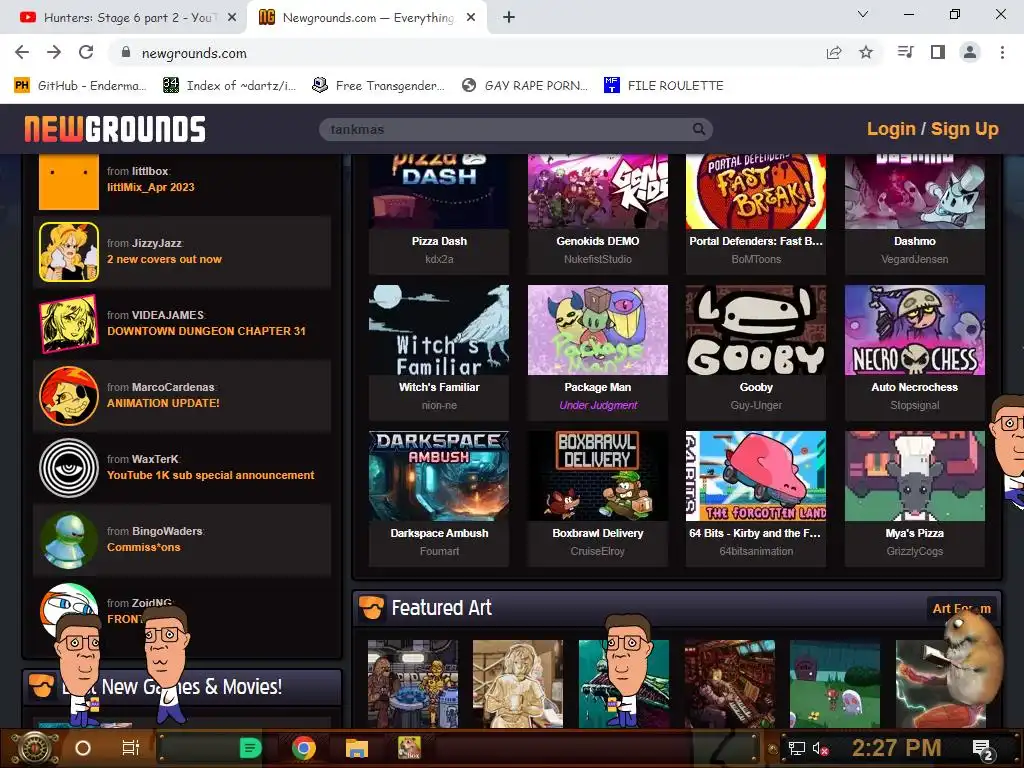Click the Login link
Screen dimensions: 1024x768
[x=891, y=129]
